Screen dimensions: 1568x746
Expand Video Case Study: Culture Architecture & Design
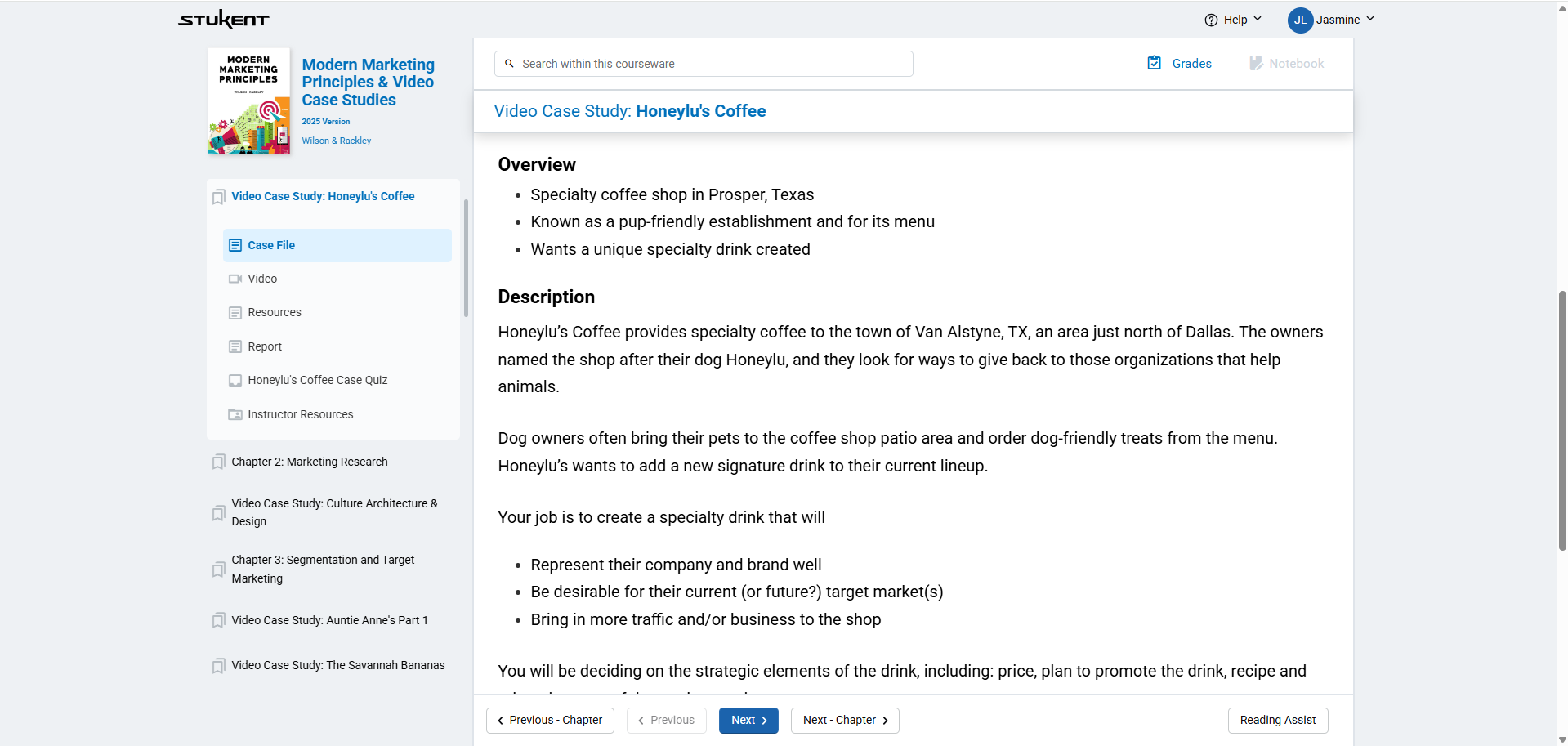[x=334, y=512]
